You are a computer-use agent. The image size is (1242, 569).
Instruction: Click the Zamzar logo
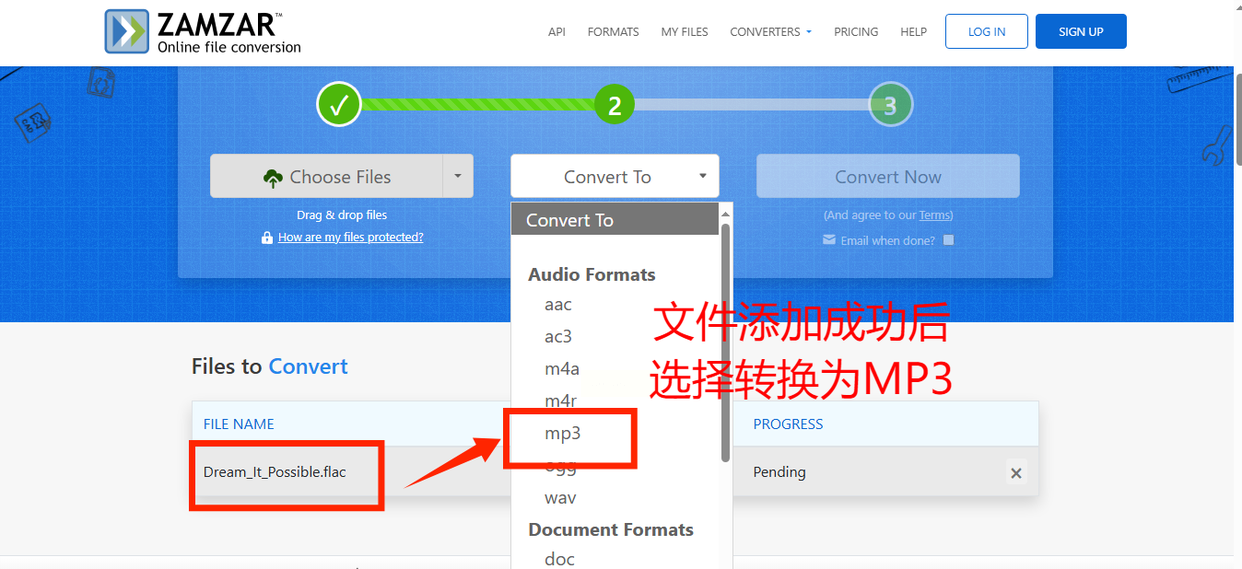[x=203, y=31]
